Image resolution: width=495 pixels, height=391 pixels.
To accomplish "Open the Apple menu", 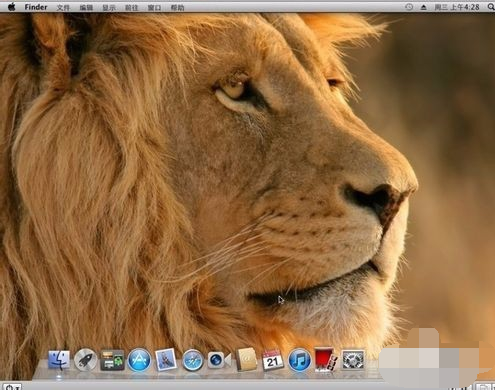I will coord(12,7).
